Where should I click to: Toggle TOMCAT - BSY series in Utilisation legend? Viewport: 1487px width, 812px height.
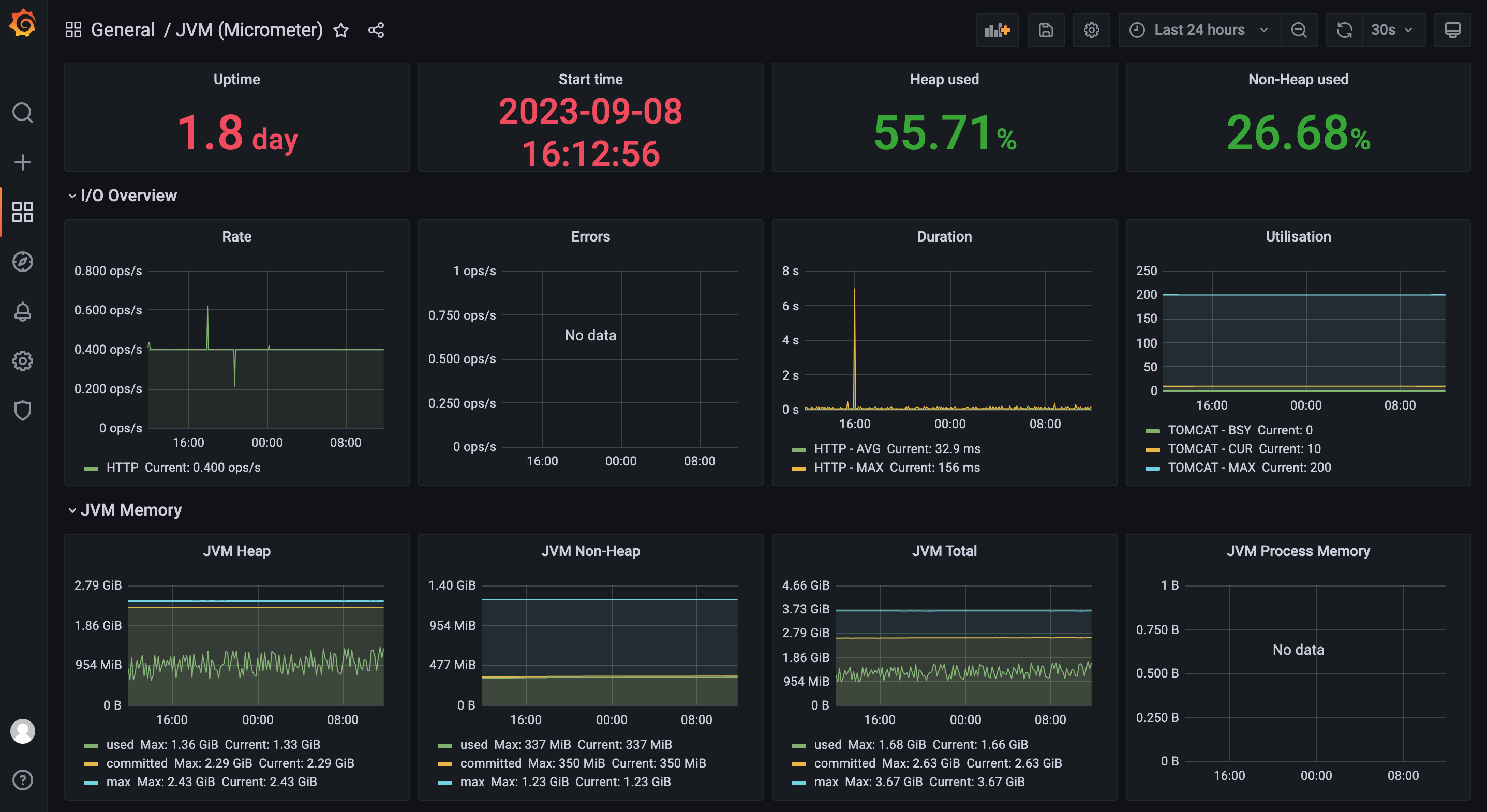tap(1209, 430)
